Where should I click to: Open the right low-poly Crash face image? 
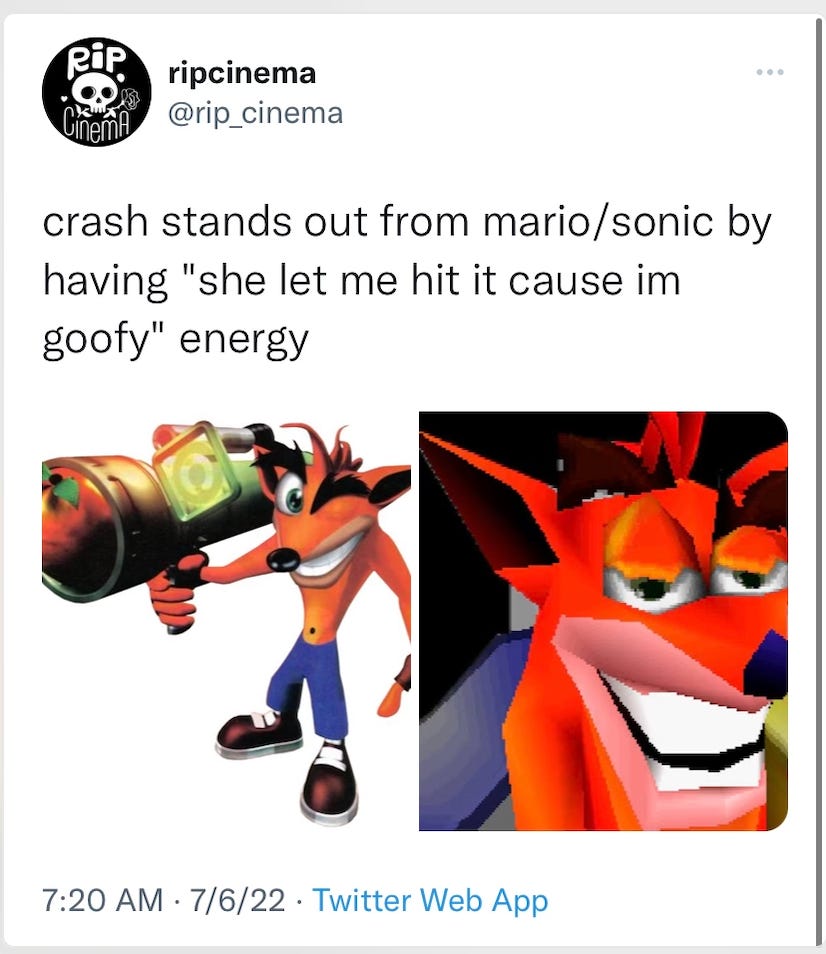coord(603,621)
